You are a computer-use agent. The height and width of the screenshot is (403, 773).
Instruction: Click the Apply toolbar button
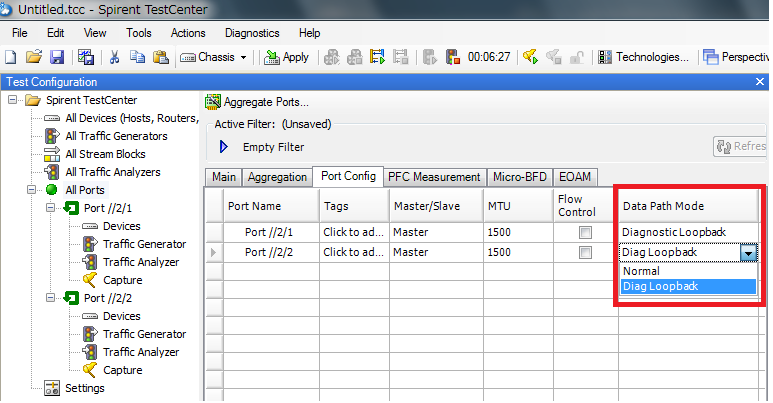point(286,57)
